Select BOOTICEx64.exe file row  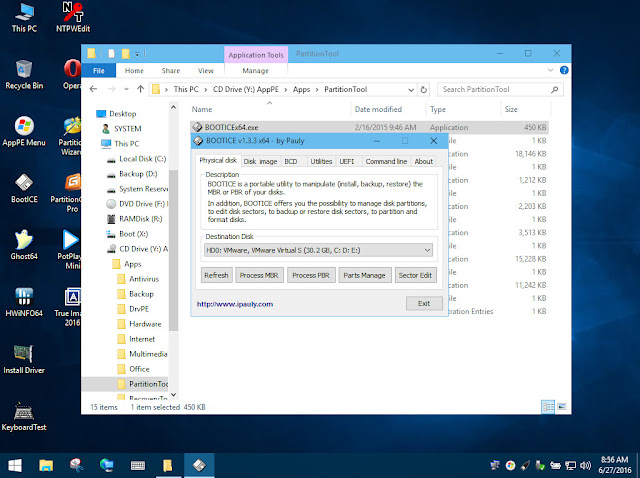tap(369, 127)
